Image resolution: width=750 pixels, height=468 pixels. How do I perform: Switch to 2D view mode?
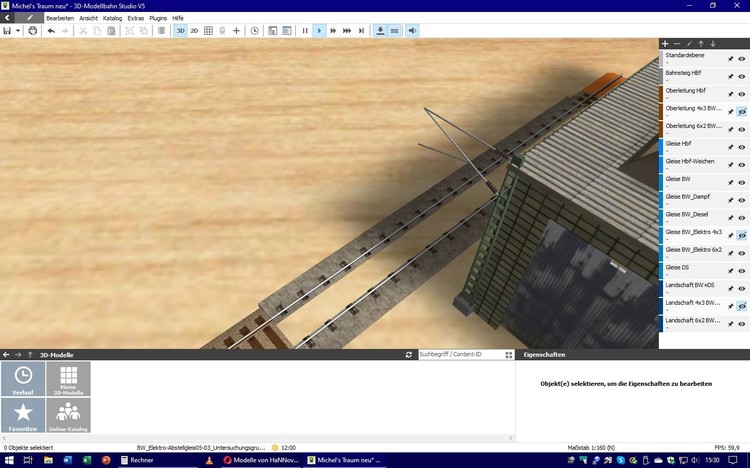pos(194,31)
